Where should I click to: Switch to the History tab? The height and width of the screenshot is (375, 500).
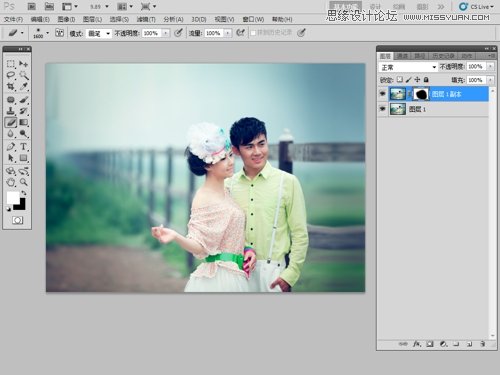pyautogui.click(x=443, y=56)
